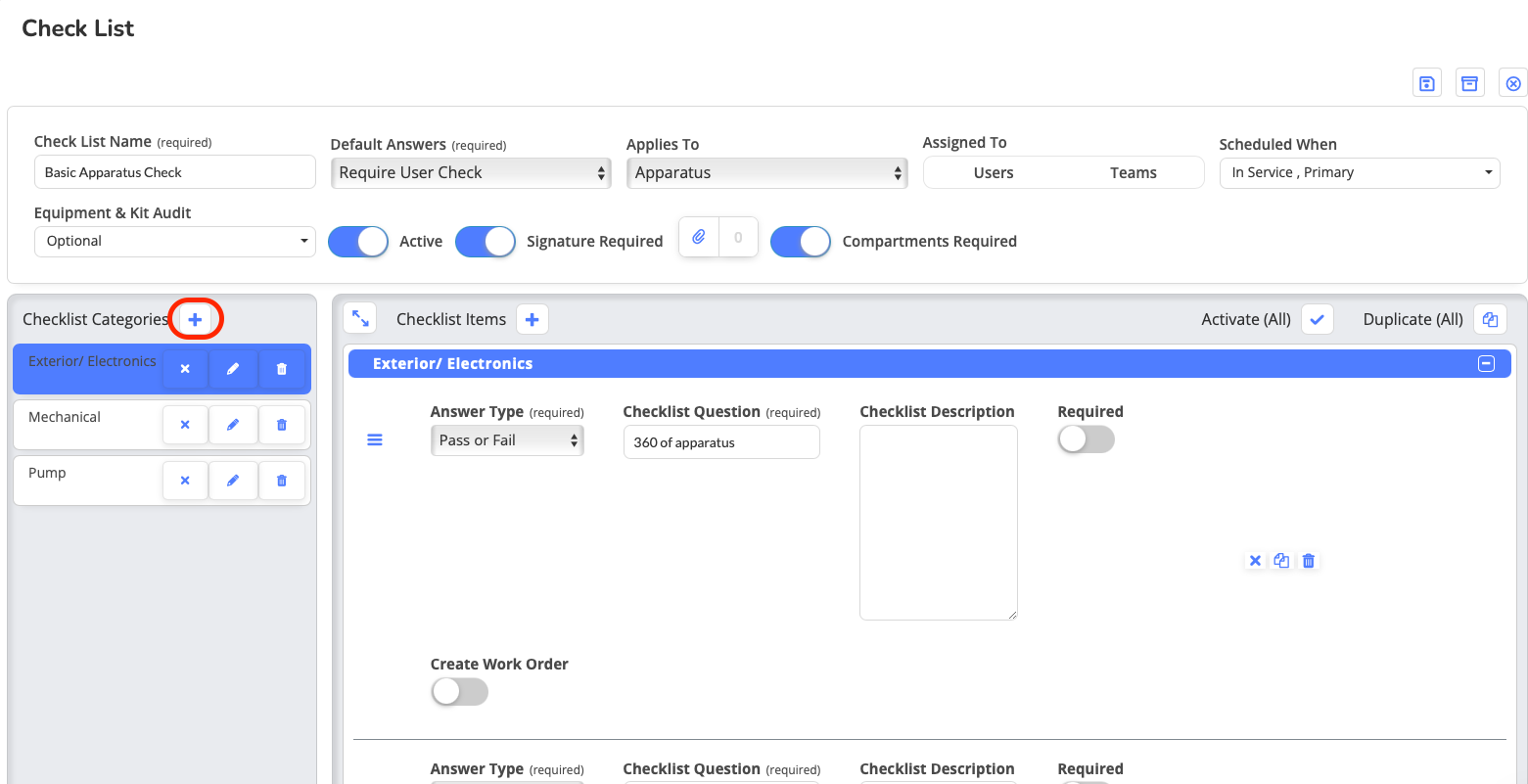
Task: Duplicate all checklist items
Action: coord(1490,319)
